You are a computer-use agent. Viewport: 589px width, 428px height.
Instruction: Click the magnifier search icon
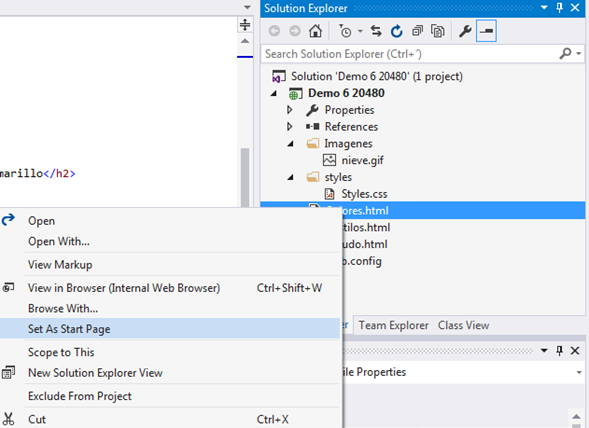click(565, 54)
